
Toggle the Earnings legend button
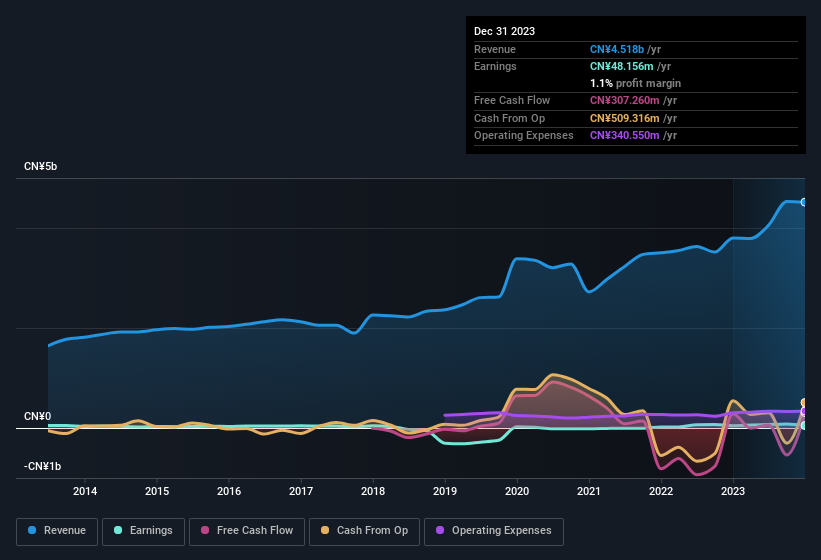(143, 531)
